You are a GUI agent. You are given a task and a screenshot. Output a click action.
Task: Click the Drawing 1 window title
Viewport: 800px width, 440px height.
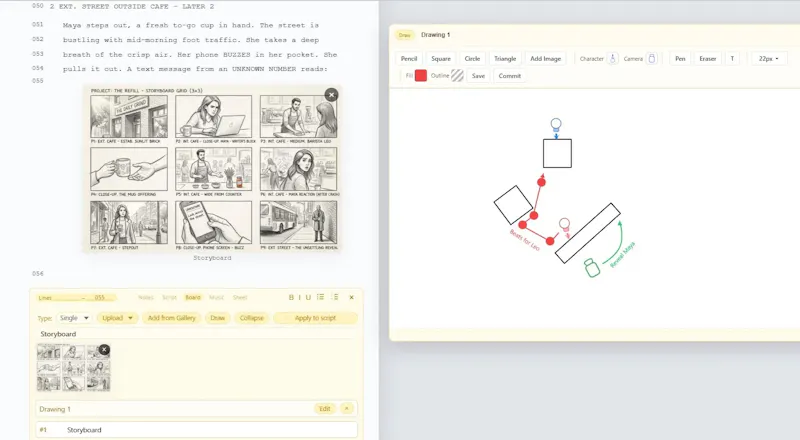click(435, 35)
